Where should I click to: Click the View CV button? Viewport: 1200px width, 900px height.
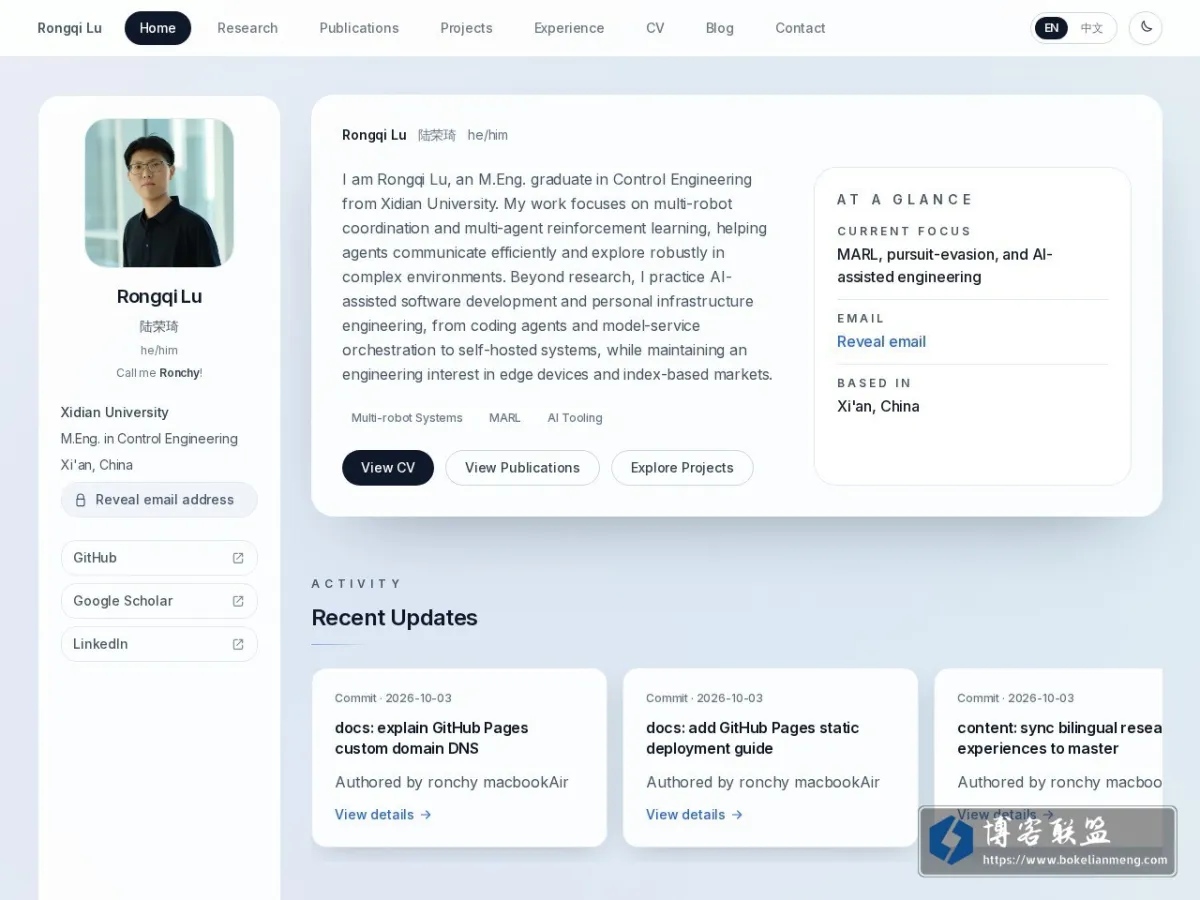tap(388, 468)
